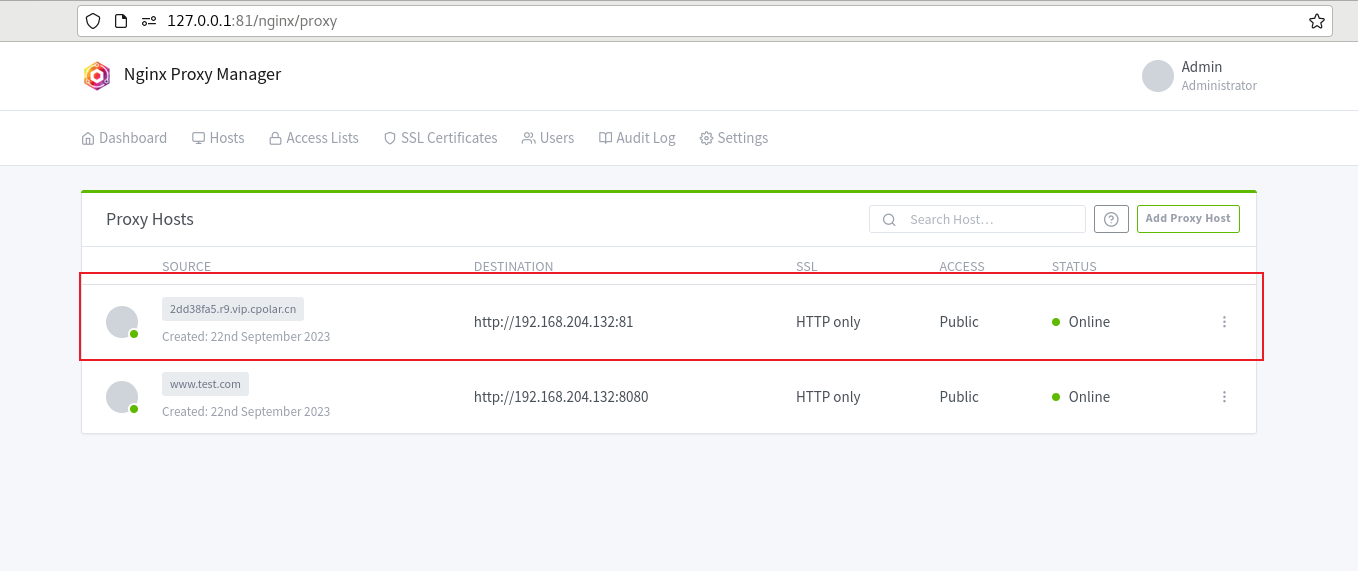
Task: Click the DESTINATION column header
Action: pyautogui.click(x=513, y=267)
